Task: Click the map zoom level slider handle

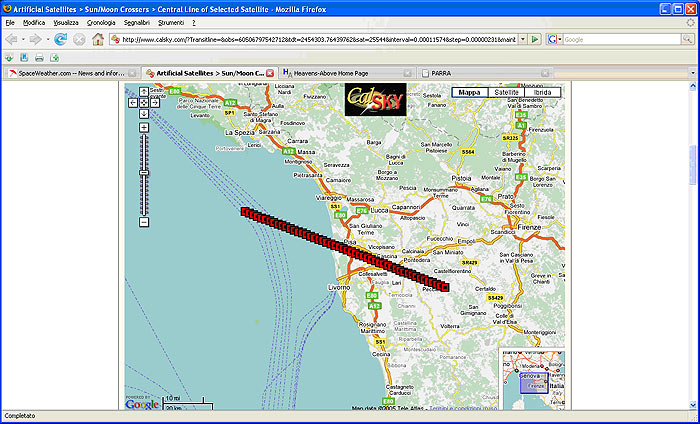Action: point(143,170)
